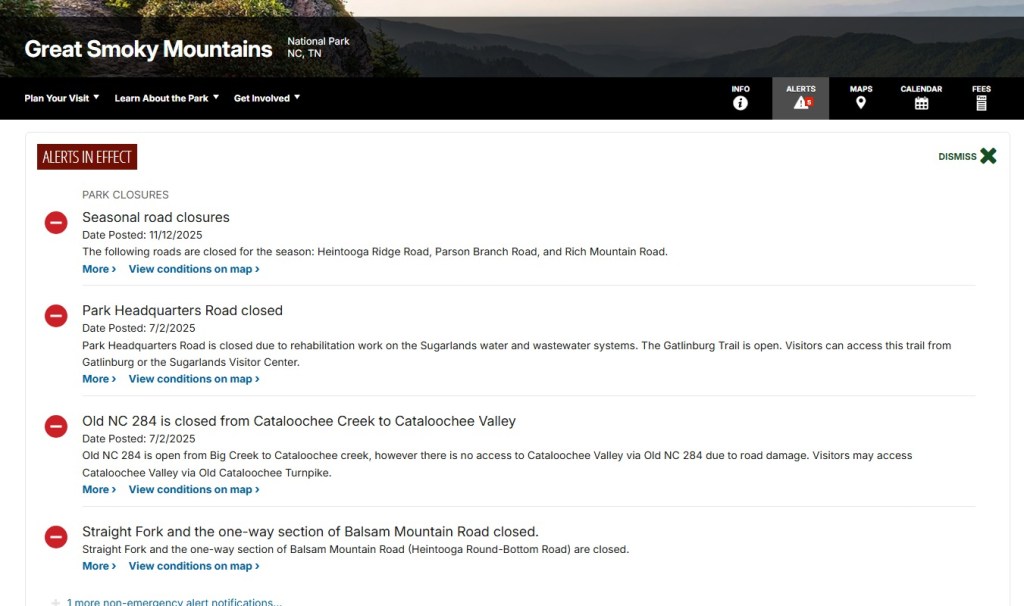Viewport: 1024px width, 606px height.
Task: View conditions on map for Straight Fork closure
Action: tap(194, 566)
